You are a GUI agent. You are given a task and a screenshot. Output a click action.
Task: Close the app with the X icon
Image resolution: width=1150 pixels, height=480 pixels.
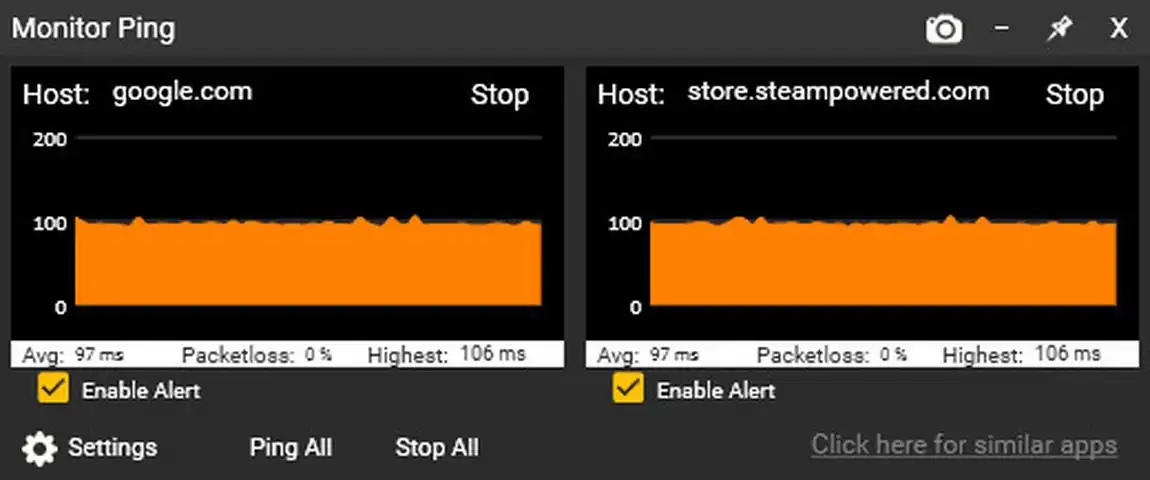coord(1118,29)
